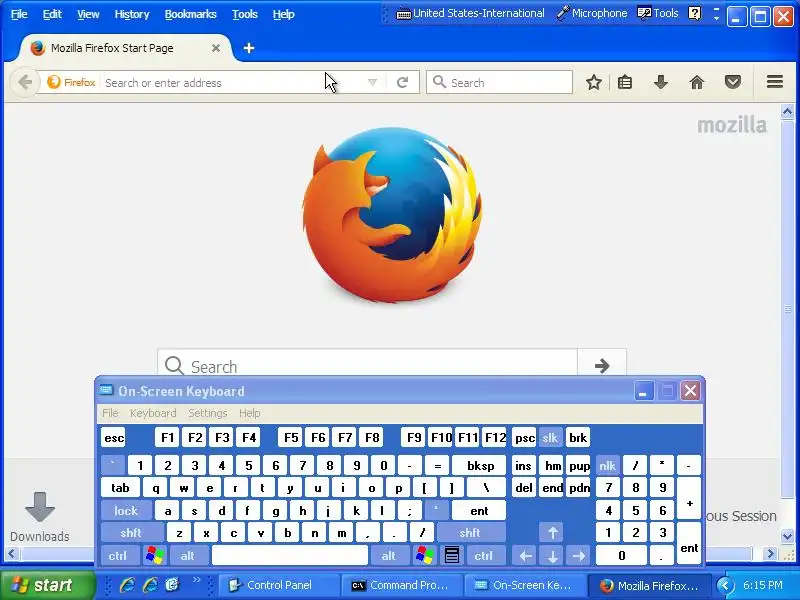Open the Firefox File menu
Viewport: 800px width, 600px height.
coord(19,14)
